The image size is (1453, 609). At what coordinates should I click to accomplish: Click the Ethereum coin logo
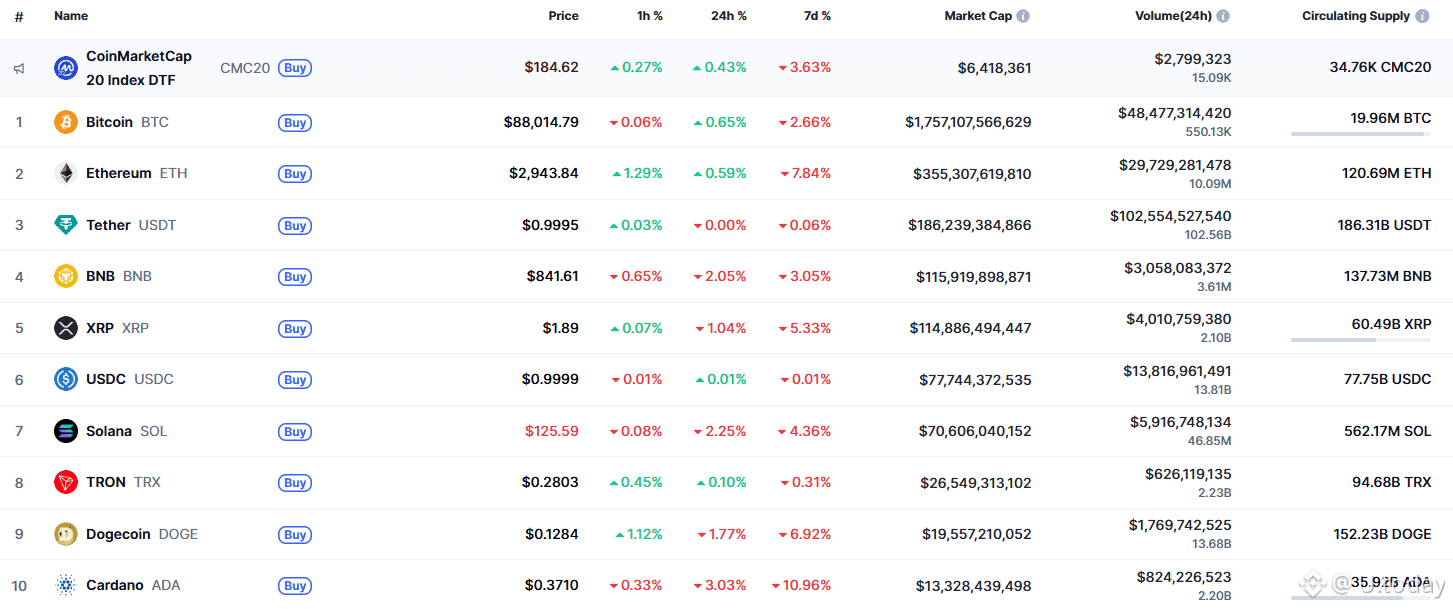[x=65, y=173]
